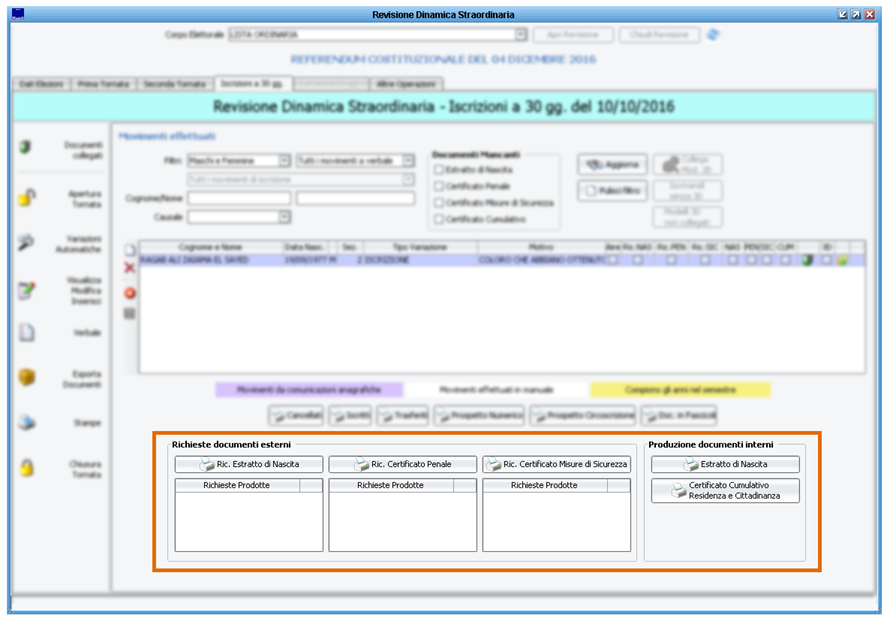Open the Tutti i movimenti a verbale dropdown
This screenshot has width=890, height=618.
click(408, 161)
